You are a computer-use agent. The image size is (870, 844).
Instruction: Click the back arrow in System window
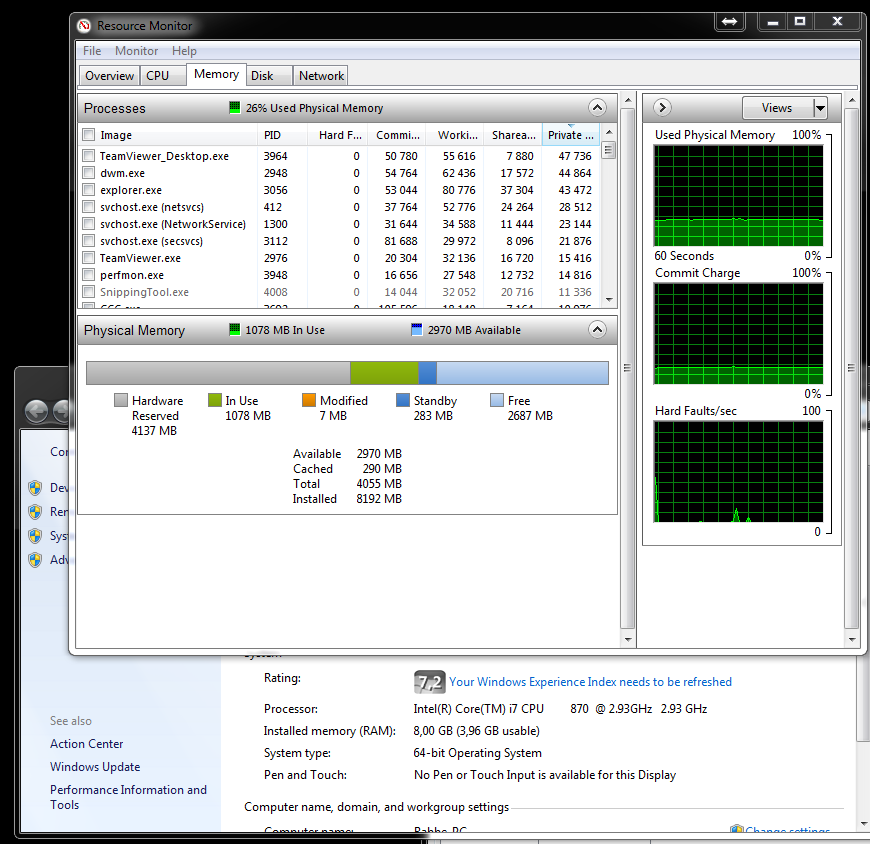point(37,411)
